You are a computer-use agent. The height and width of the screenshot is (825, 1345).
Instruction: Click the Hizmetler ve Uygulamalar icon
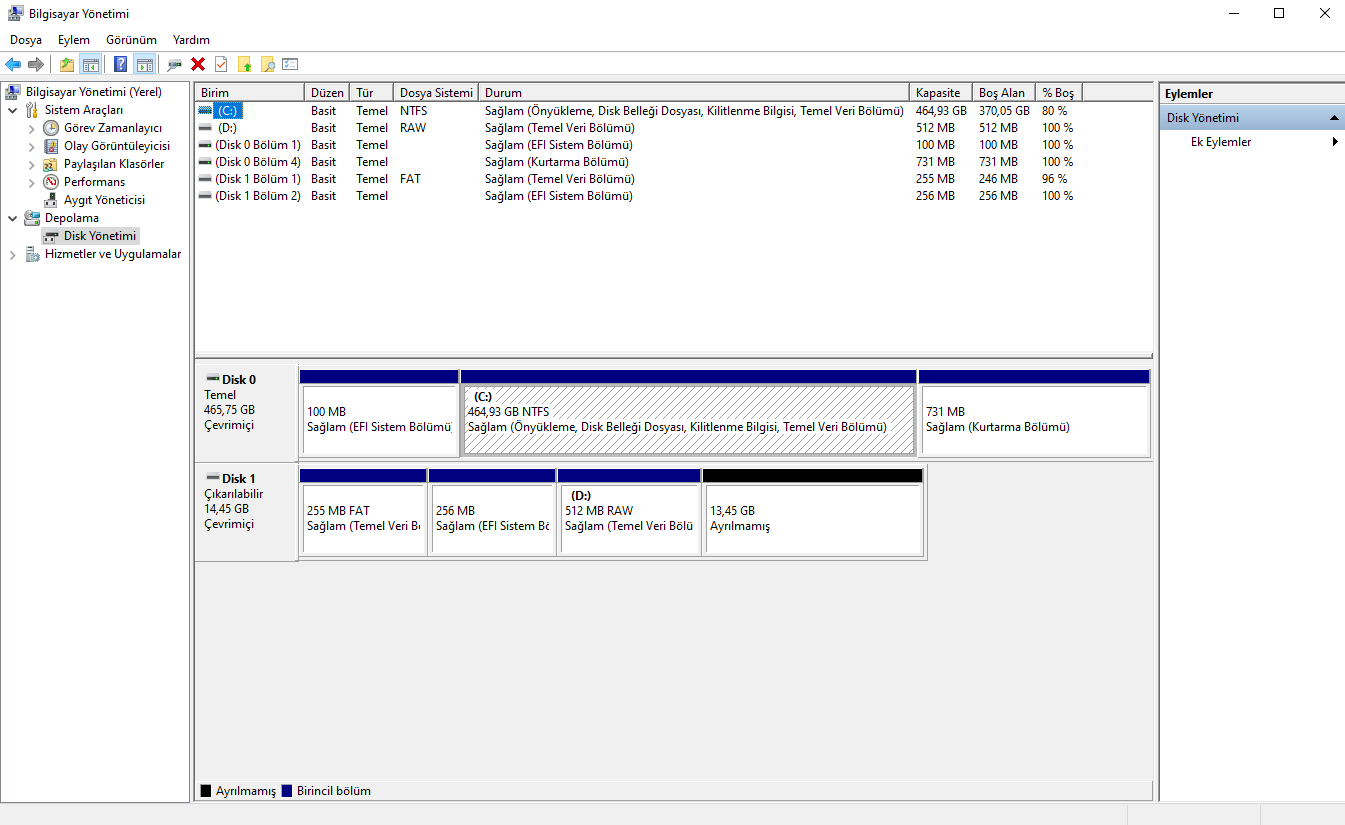(32, 254)
